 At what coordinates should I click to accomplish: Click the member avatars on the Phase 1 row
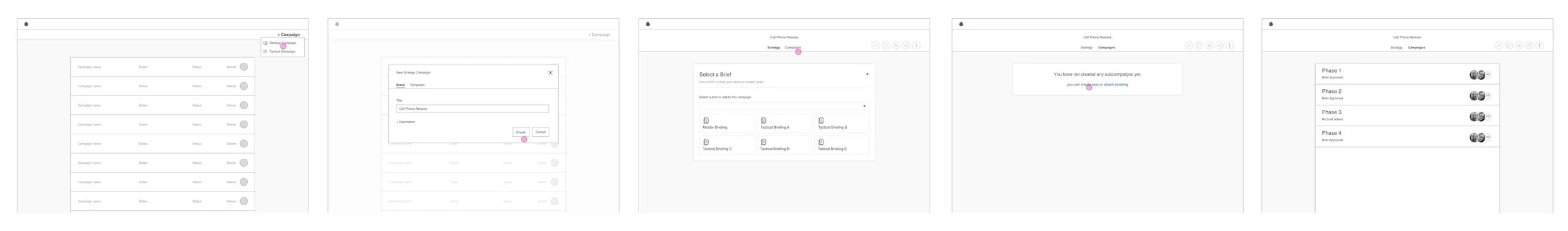click(1477, 75)
